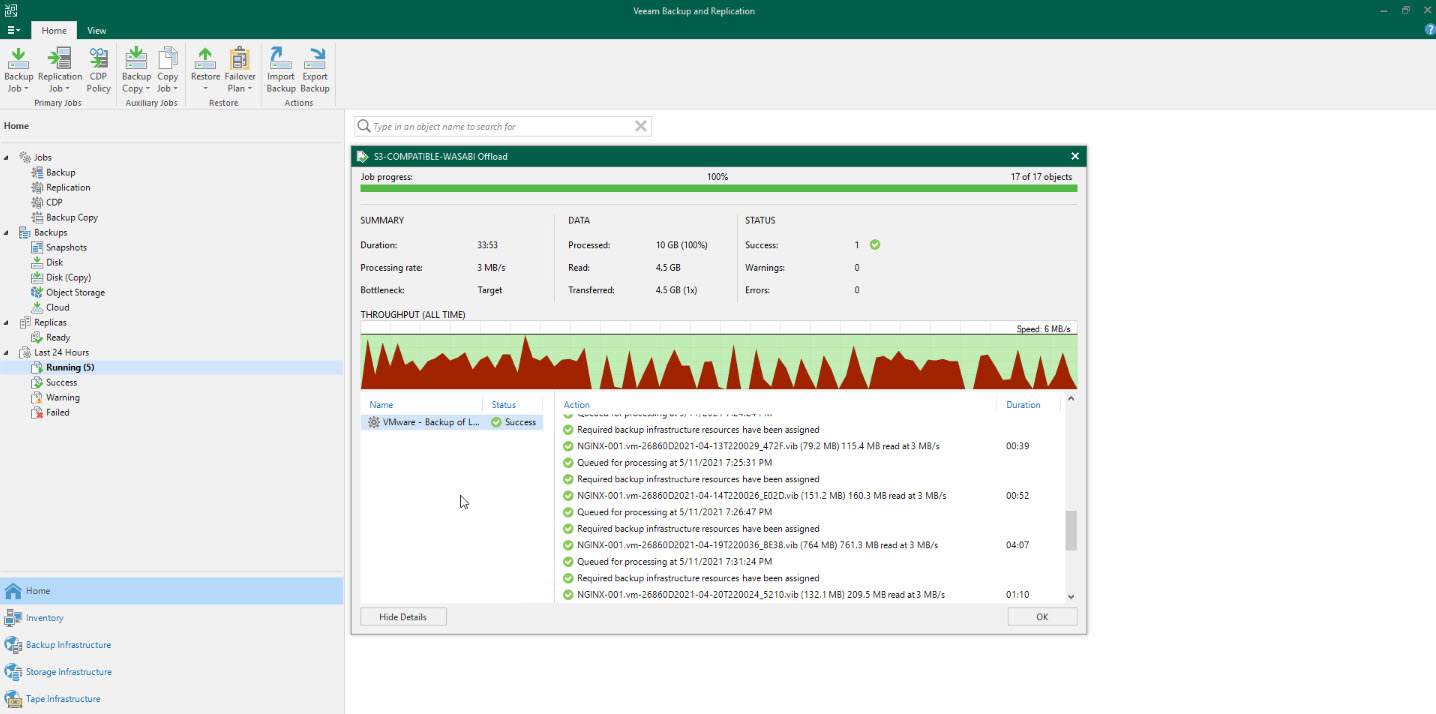Open the Backup Job ribbon button
Image resolution: width=1436 pixels, height=714 pixels.
click(x=18, y=69)
